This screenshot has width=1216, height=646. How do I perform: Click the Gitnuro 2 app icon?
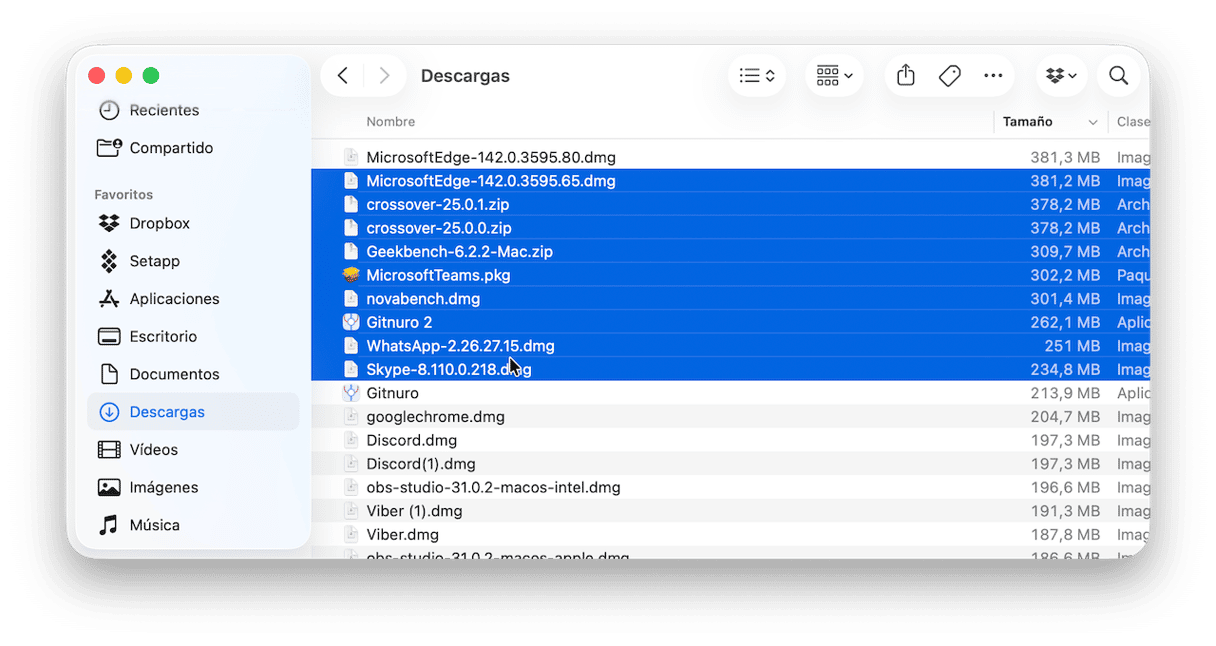click(350, 323)
